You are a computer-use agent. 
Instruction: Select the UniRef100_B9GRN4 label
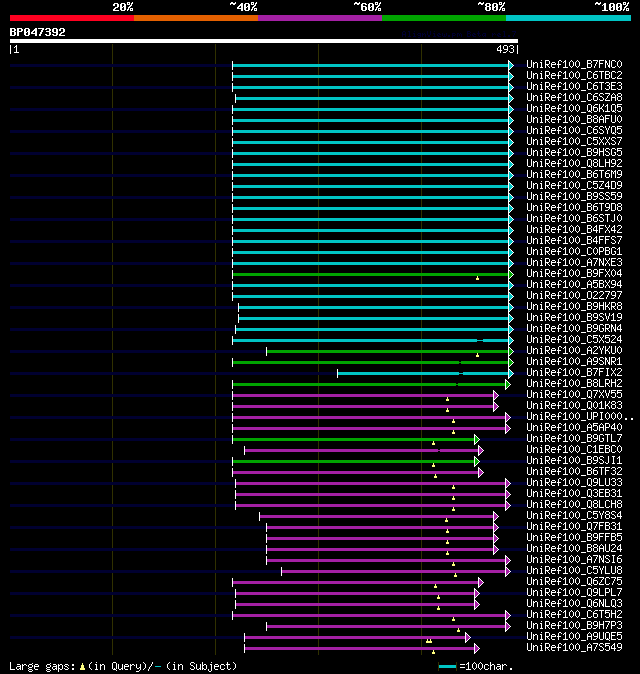pos(574,328)
